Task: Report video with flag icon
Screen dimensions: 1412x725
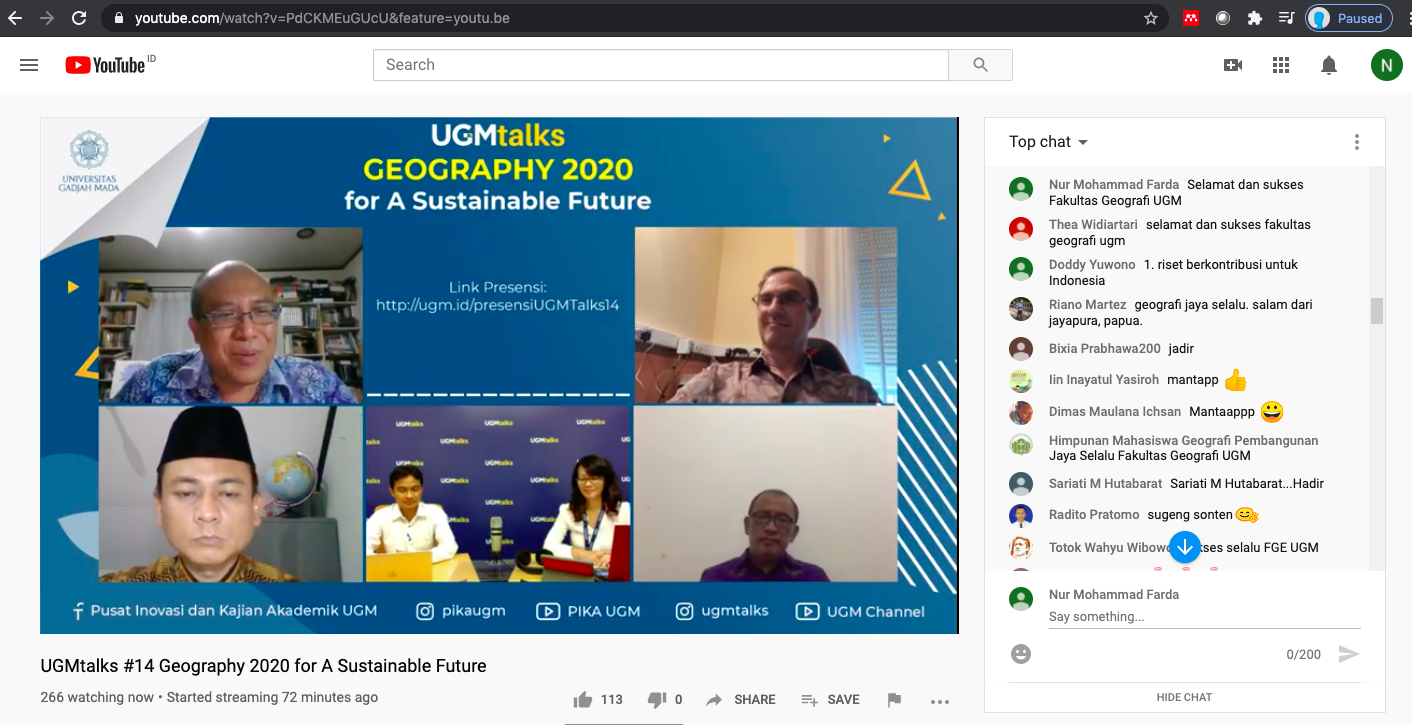Action: click(x=894, y=700)
